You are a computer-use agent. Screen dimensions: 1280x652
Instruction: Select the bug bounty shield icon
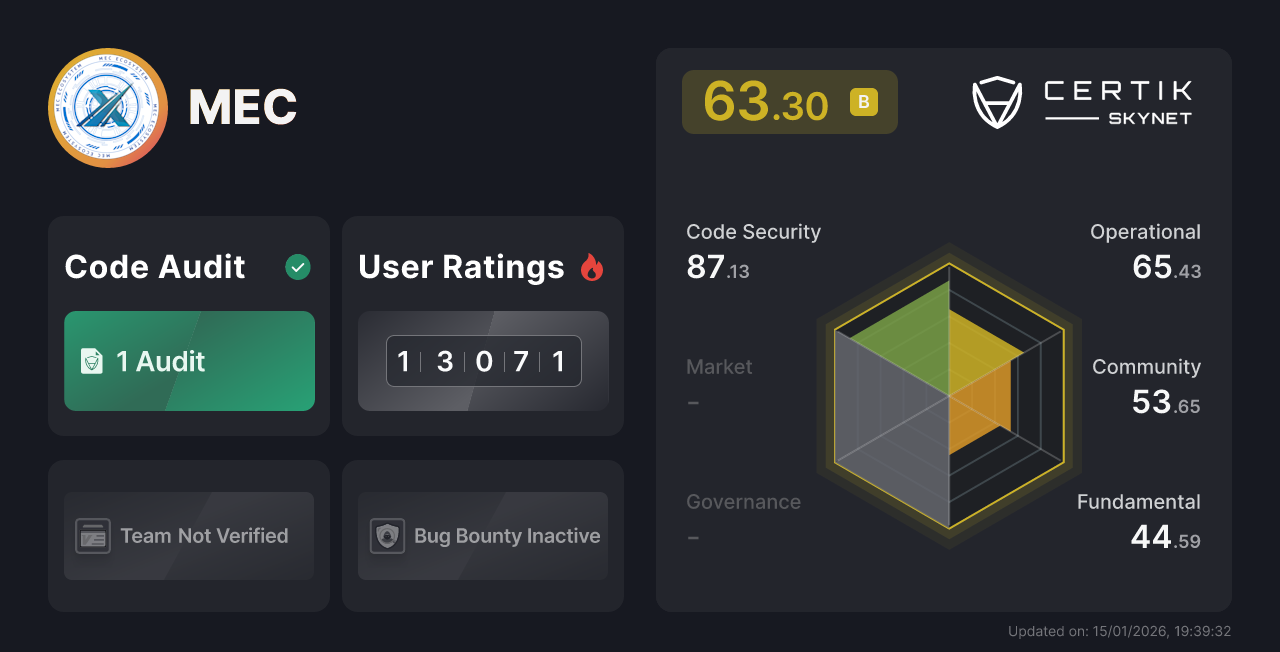point(387,536)
